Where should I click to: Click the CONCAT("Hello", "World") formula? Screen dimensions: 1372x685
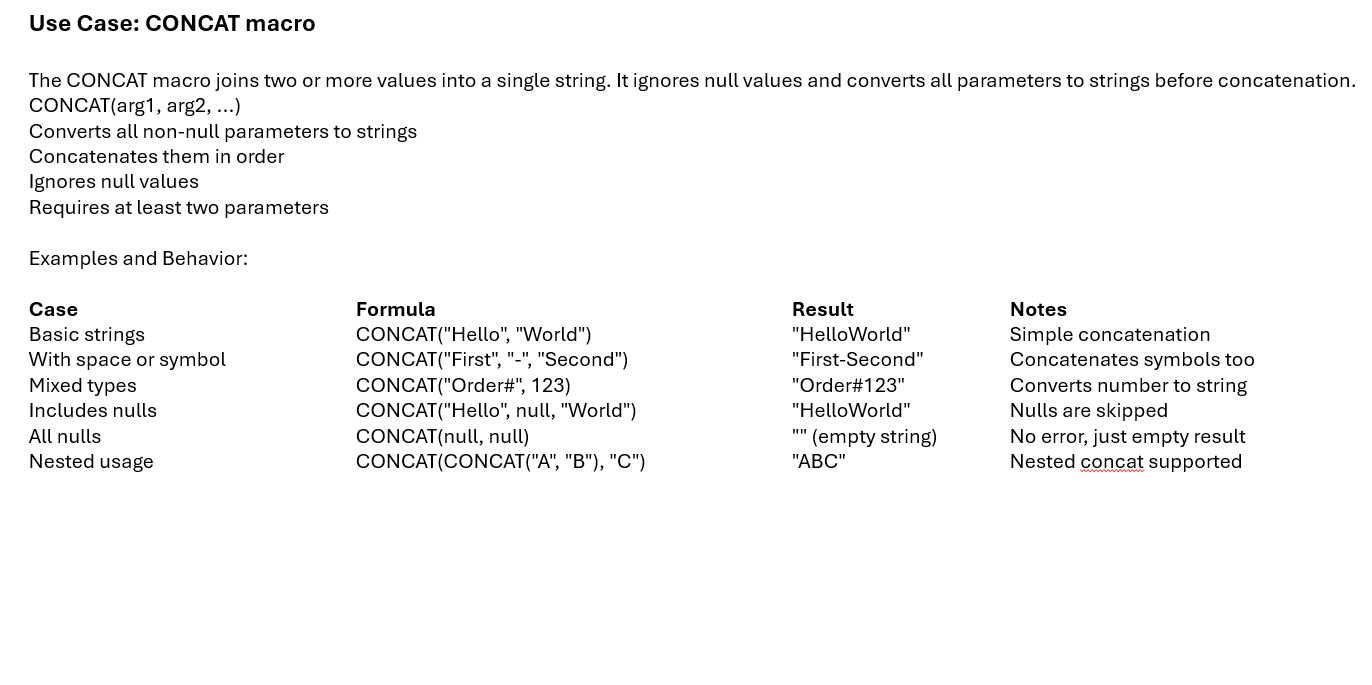tap(474, 334)
